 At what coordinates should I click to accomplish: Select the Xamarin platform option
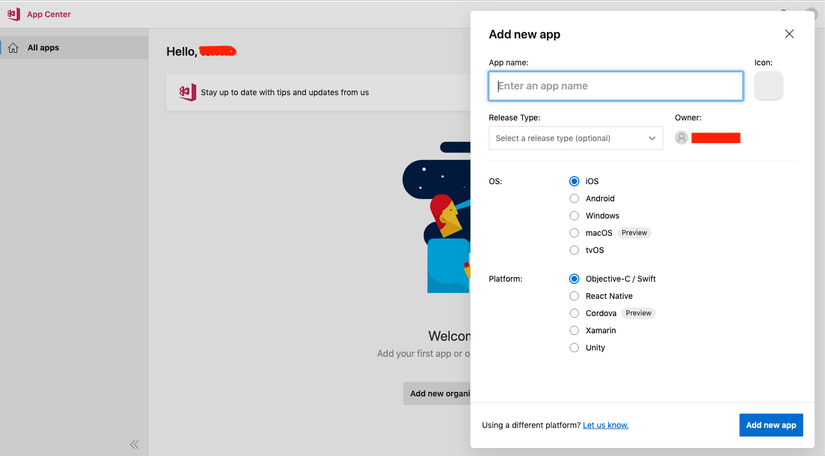[574, 330]
